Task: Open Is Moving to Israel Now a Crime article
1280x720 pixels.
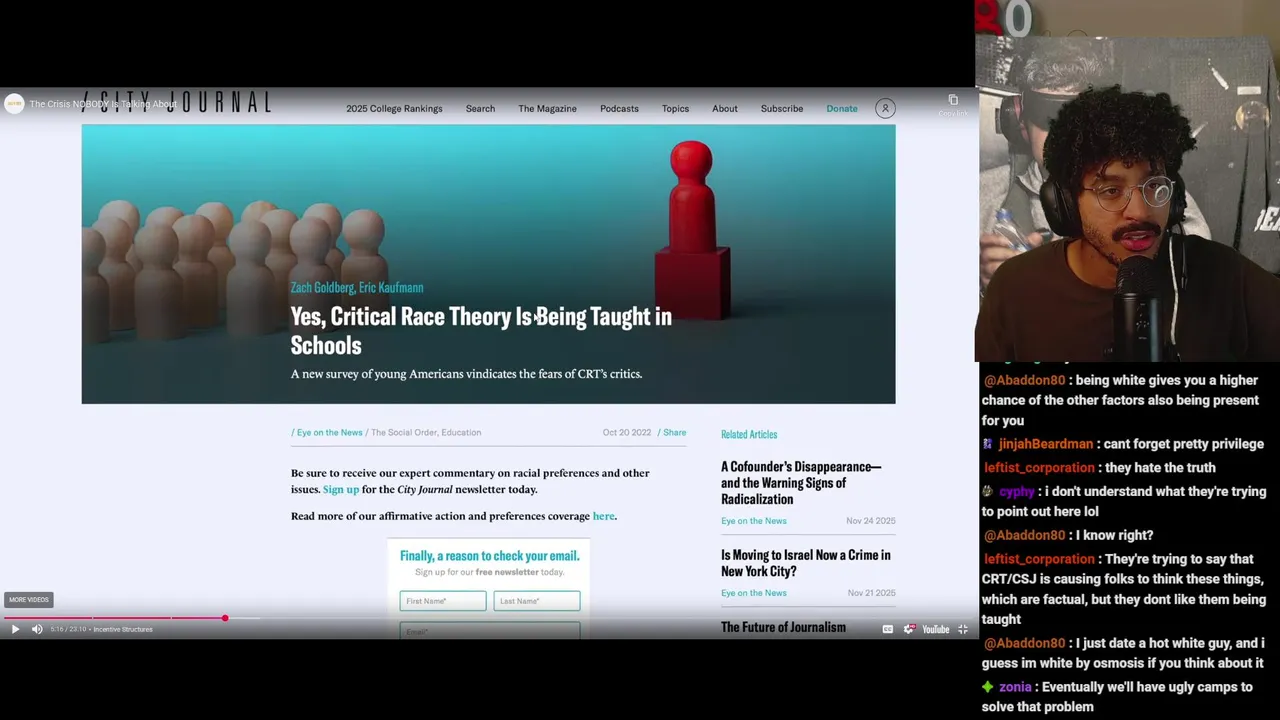Action: (806, 563)
